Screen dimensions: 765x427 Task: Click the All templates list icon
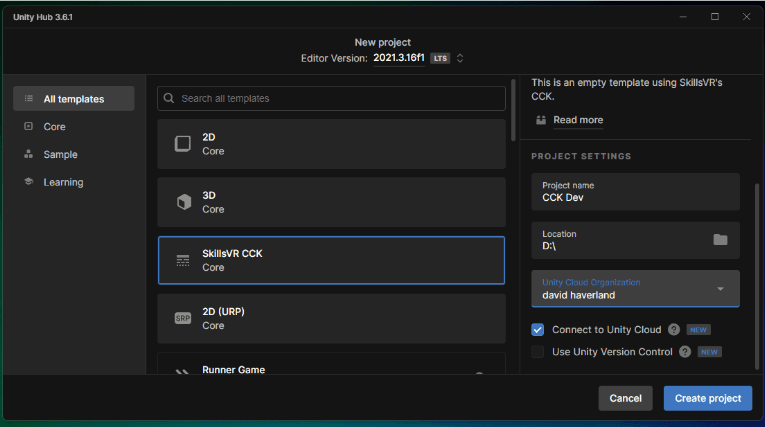[29, 99]
